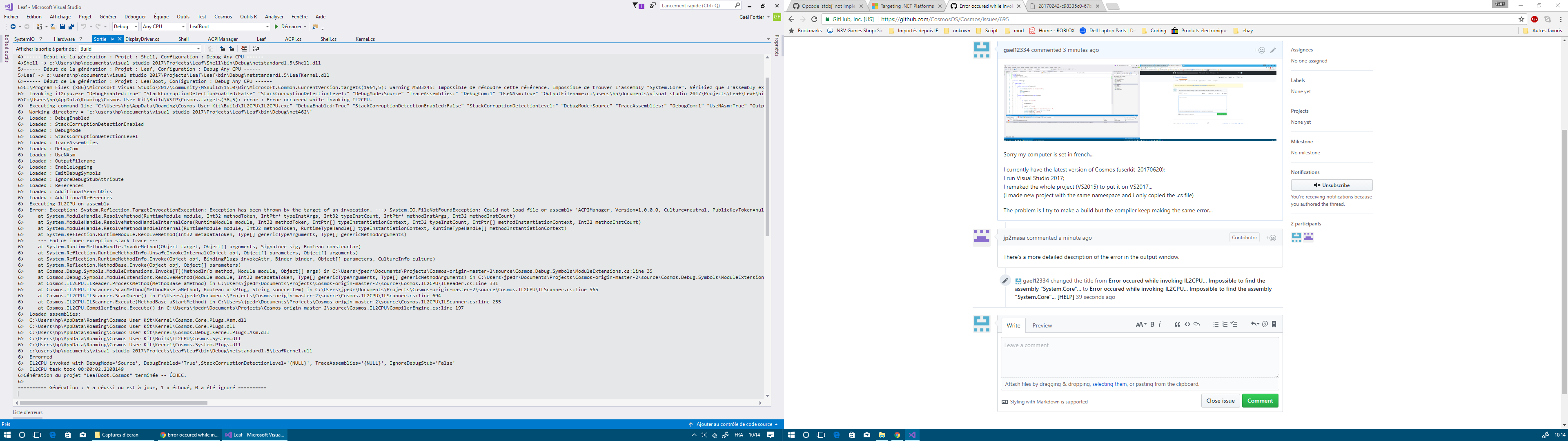Expand the Démarrer button dropdown arrow
The width and height of the screenshot is (1568, 441).
[x=305, y=27]
